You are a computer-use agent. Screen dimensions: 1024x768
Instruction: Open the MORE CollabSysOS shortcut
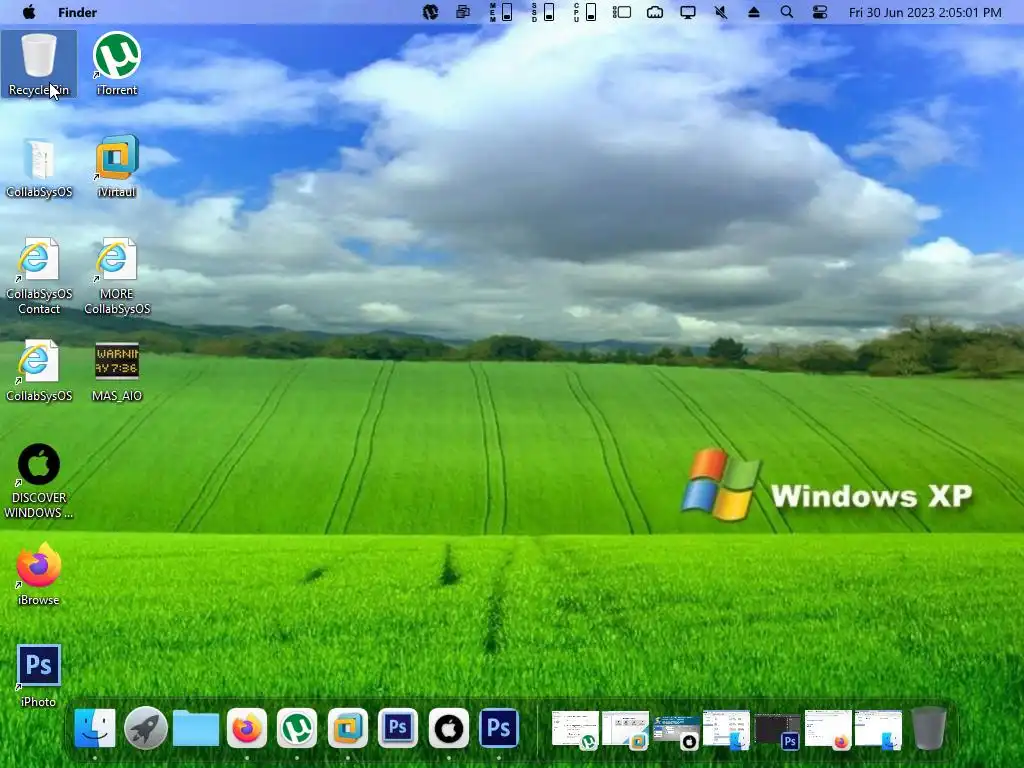point(117,276)
